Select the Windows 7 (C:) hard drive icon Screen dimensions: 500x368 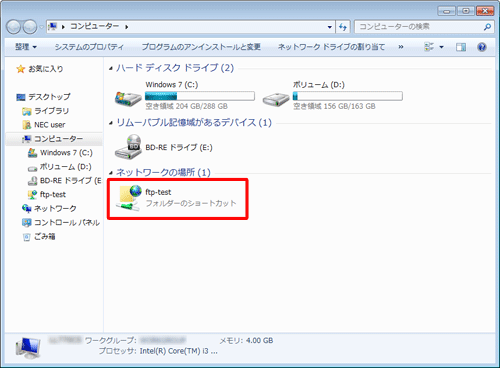(128, 98)
